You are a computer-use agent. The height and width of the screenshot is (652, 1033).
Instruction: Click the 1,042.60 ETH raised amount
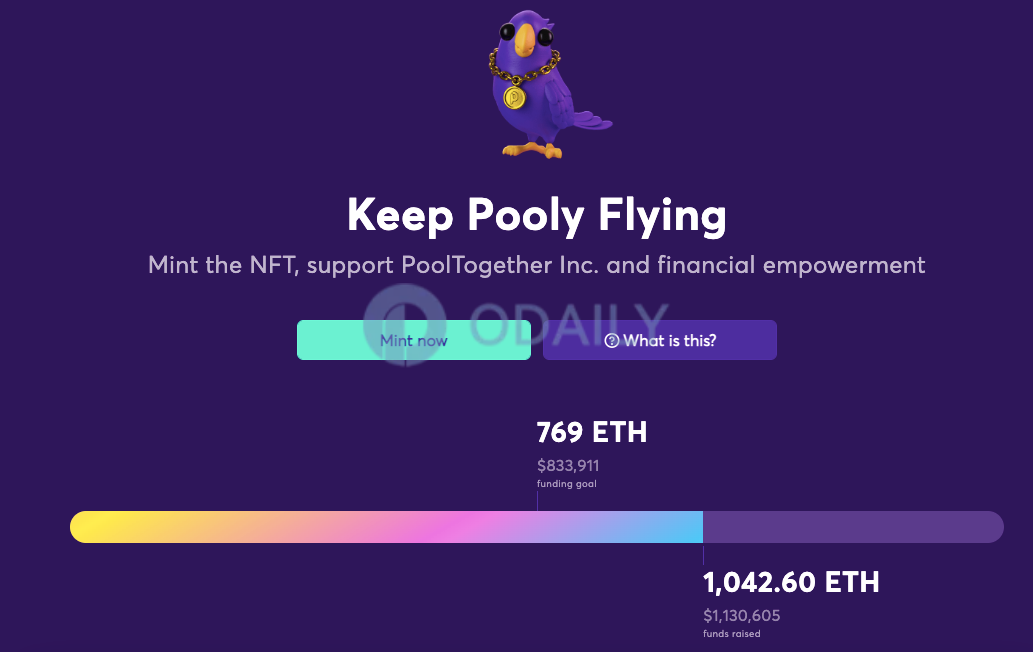(791, 582)
